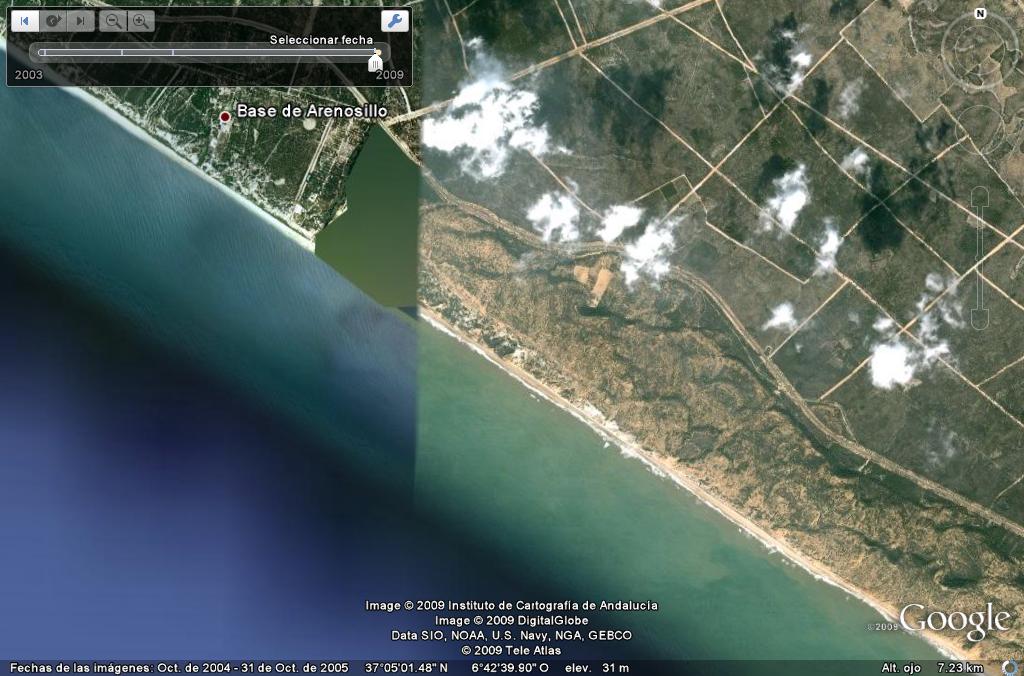
Task: Open historical imagery options wrench
Action: click(395, 20)
